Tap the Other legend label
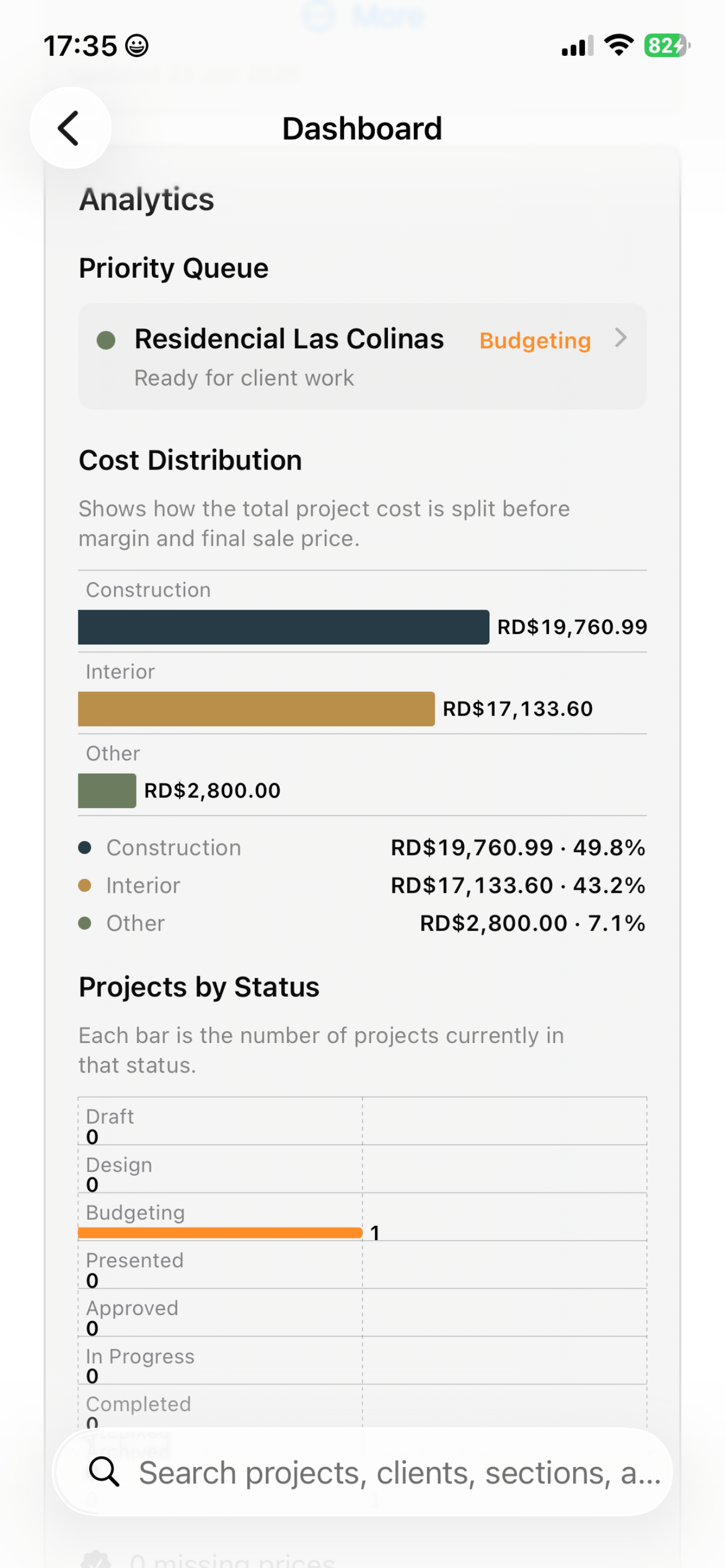This screenshot has height=1568, width=725. (x=135, y=923)
